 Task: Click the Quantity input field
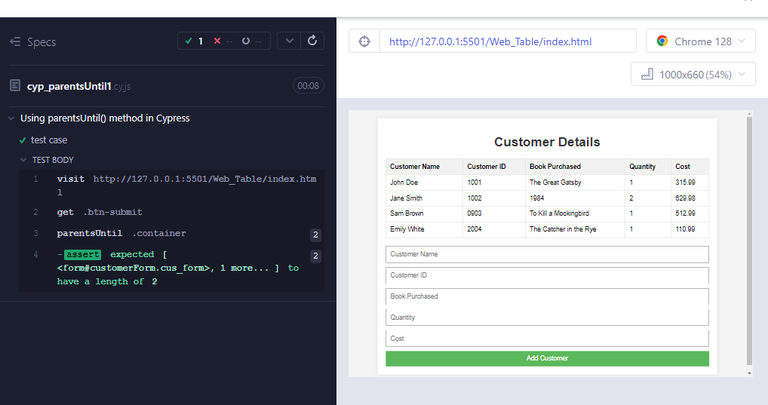click(x=547, y=317)
